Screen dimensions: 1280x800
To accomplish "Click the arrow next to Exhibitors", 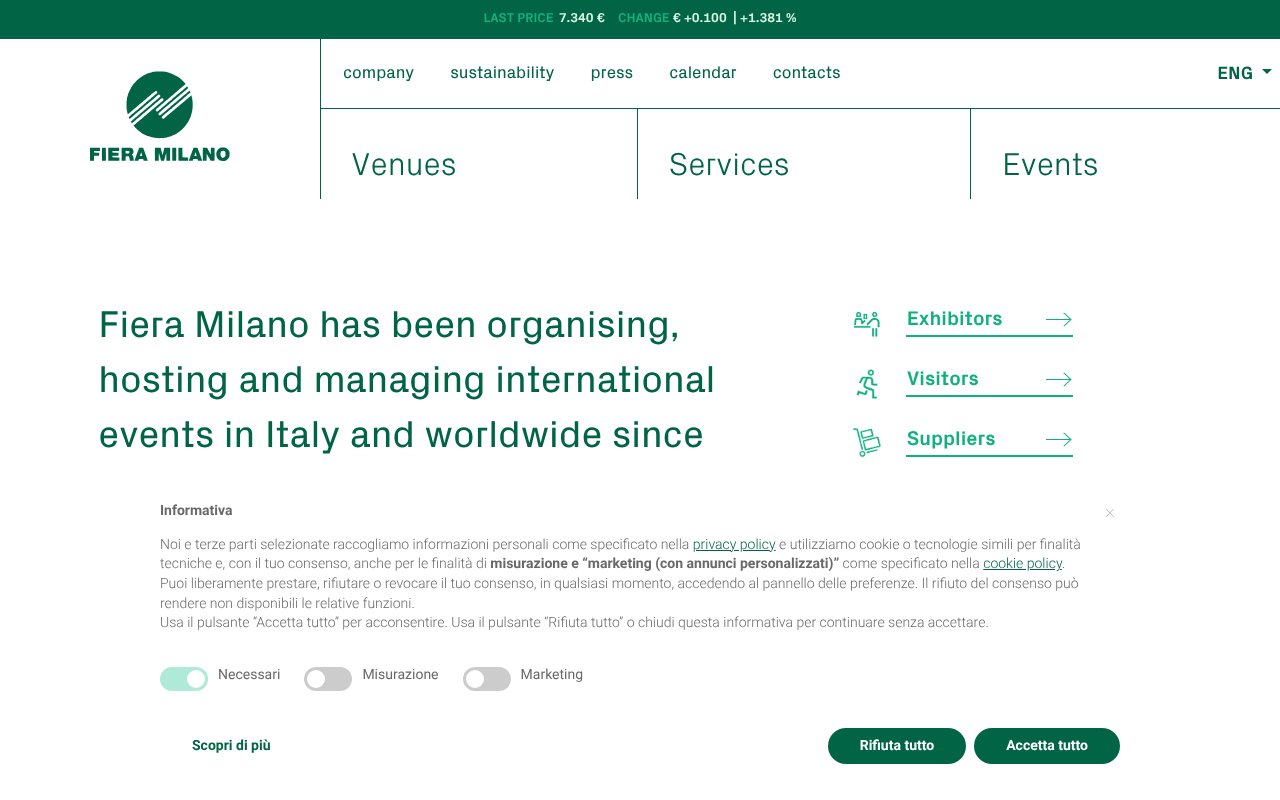I will 1058,320.
